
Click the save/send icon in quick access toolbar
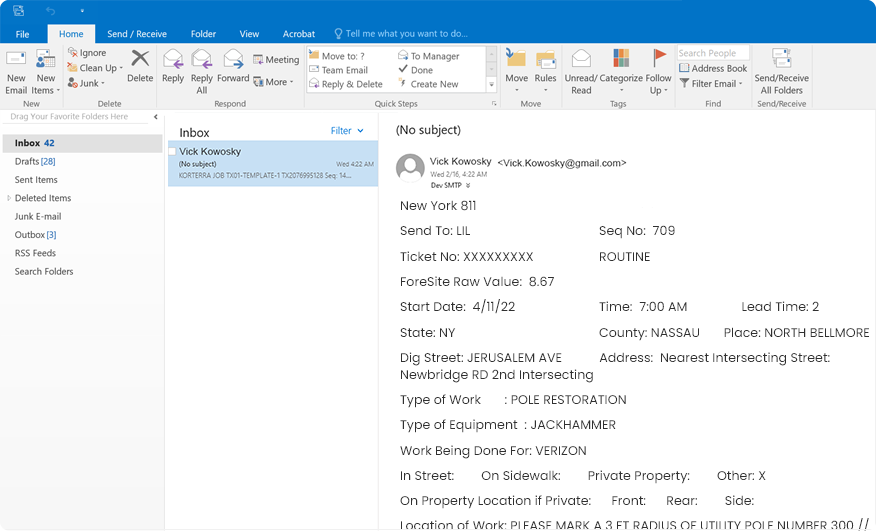[18, 10]
